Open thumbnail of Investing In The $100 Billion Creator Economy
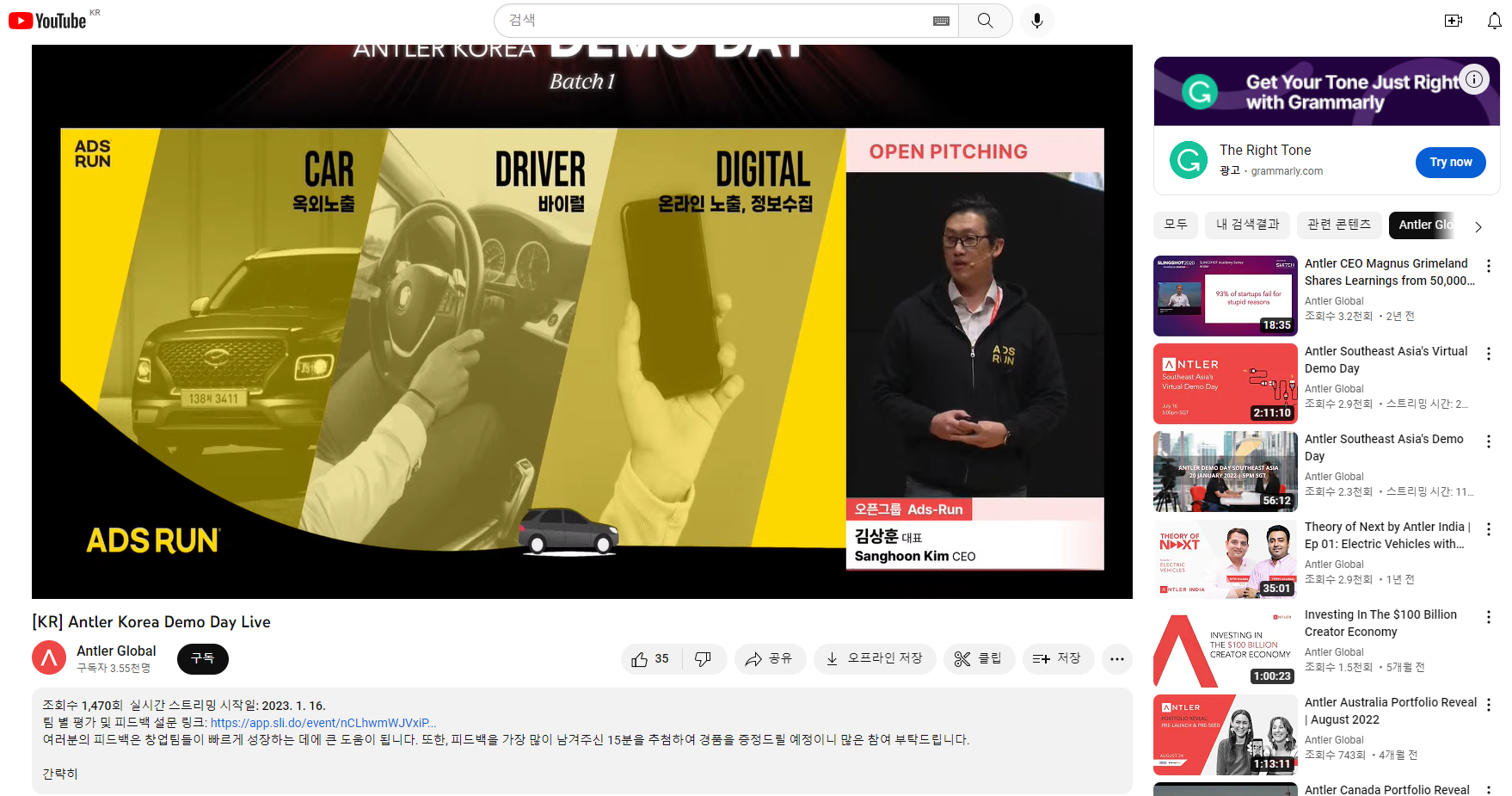This screenshot has height=796, width=1512. [1226, 647]
